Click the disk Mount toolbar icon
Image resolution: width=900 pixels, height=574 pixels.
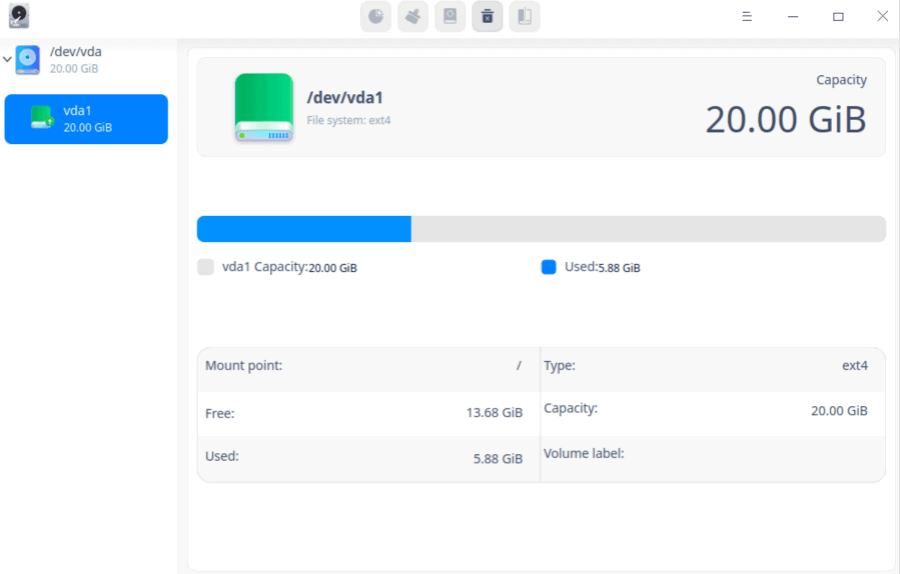click(450, 17)
